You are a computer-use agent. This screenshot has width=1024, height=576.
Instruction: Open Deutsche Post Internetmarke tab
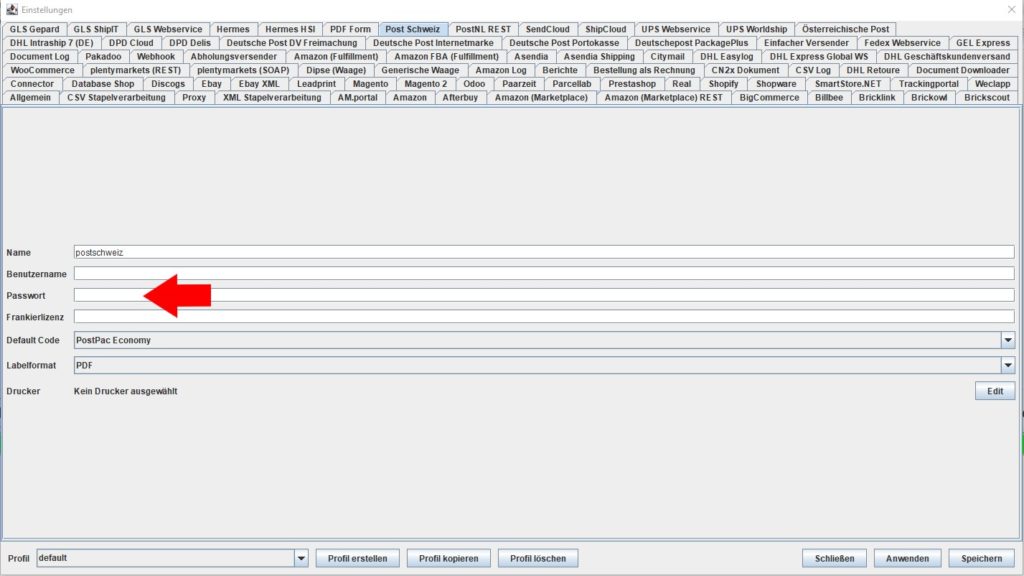(433, 43)
